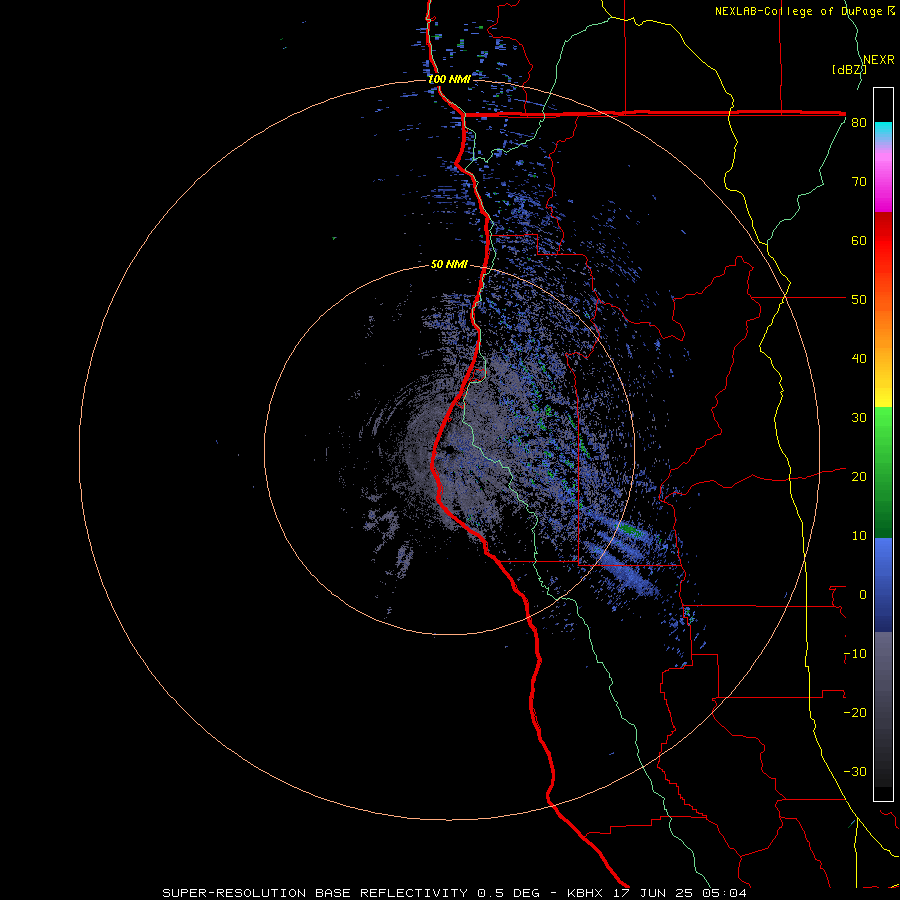The width and height of the screenshot is (900, 900).
Task: Click the 0 value on the dBZ scale
Action: pos(863,595)
